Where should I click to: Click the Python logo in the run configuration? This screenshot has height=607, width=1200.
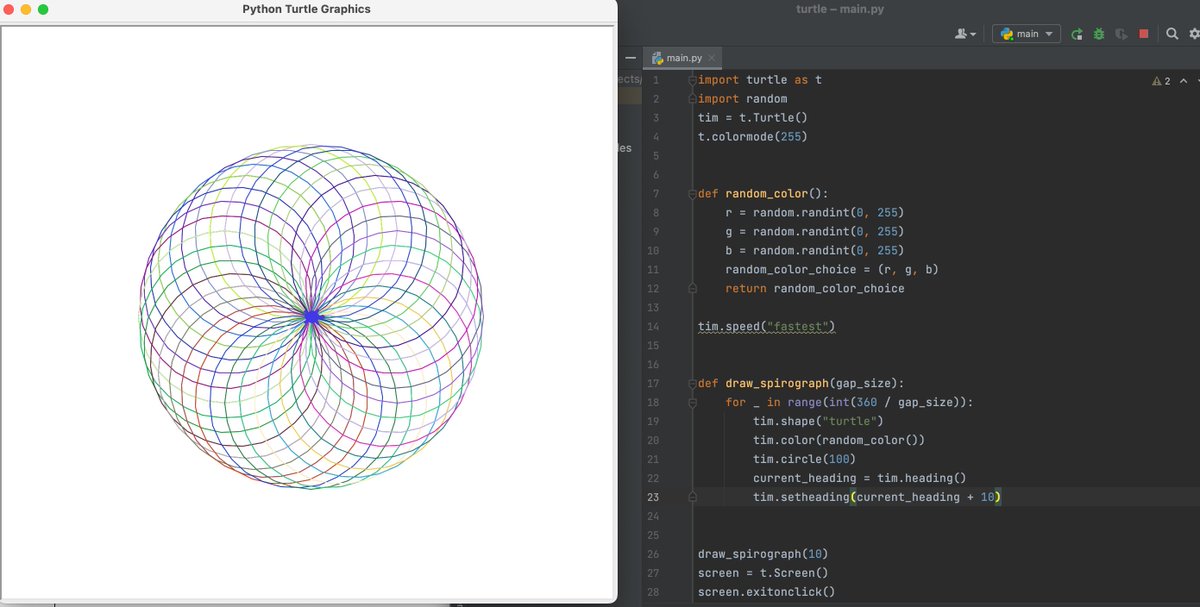pyautogui.click(x=1005, y=33)
